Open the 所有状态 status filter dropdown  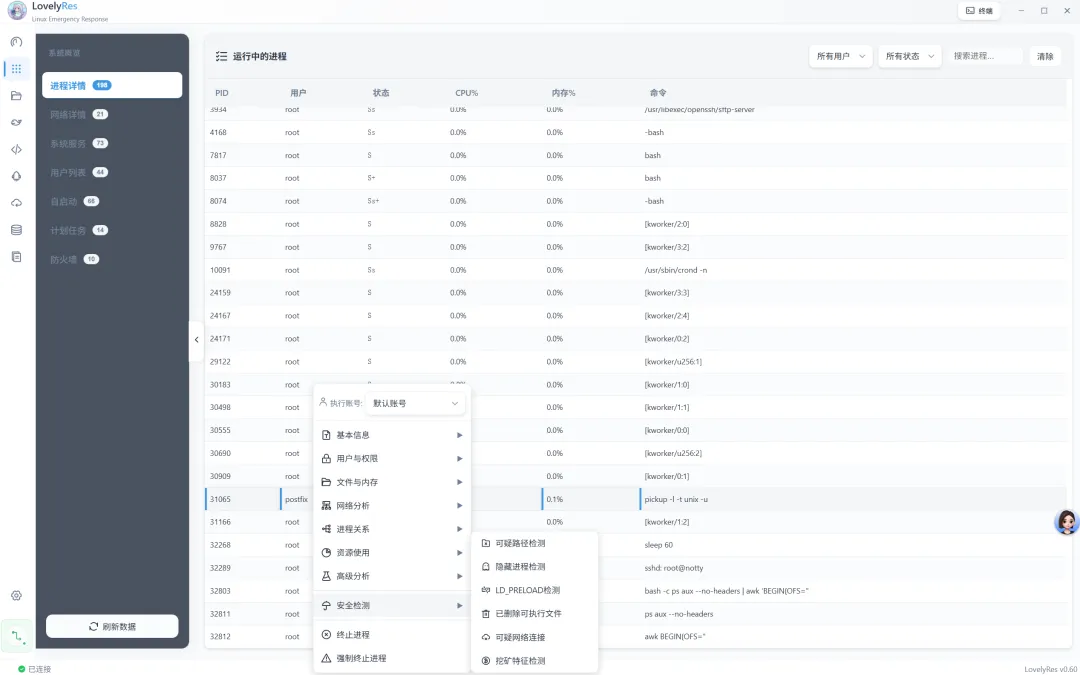coord(909,56)
